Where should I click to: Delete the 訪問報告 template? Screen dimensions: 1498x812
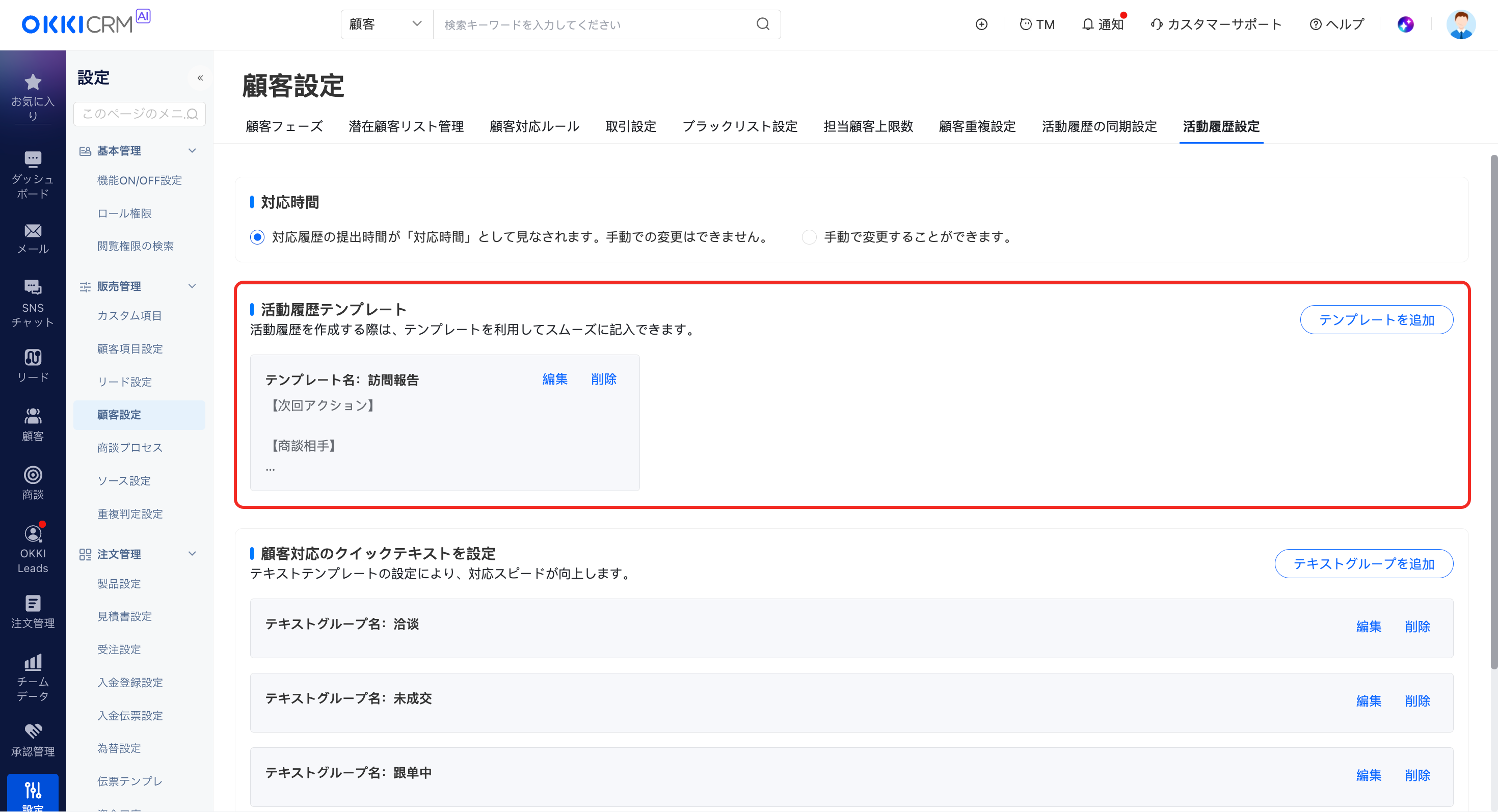point(604,379)
